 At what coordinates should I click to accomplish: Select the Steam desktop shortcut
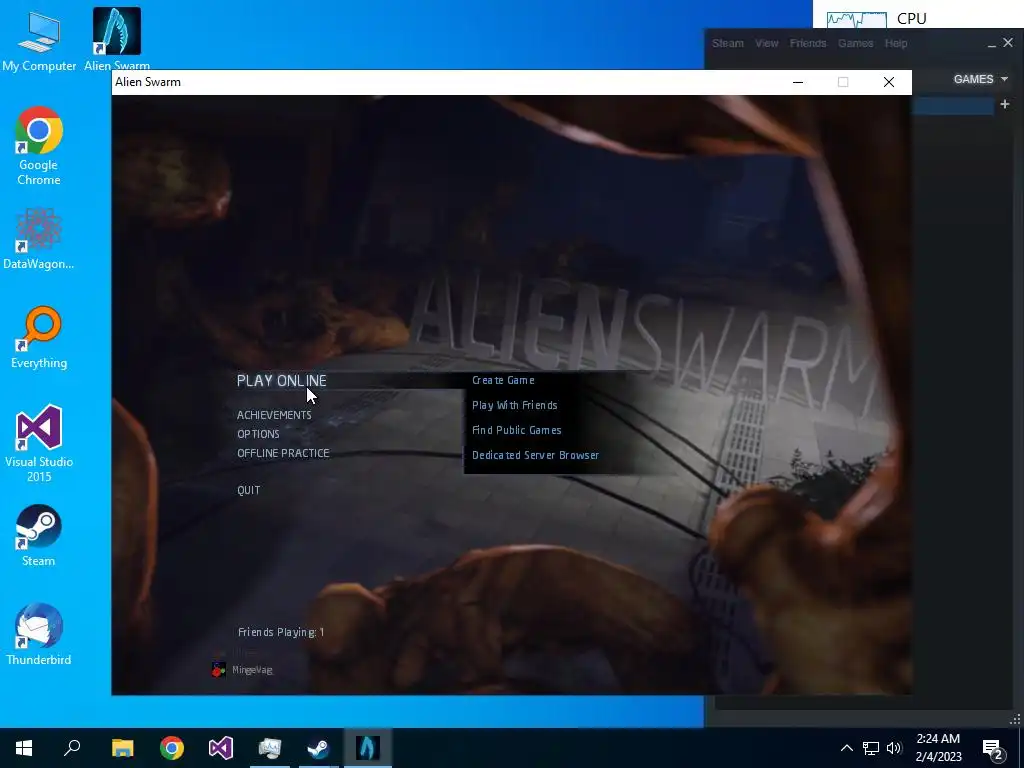(x=39, y=536)
